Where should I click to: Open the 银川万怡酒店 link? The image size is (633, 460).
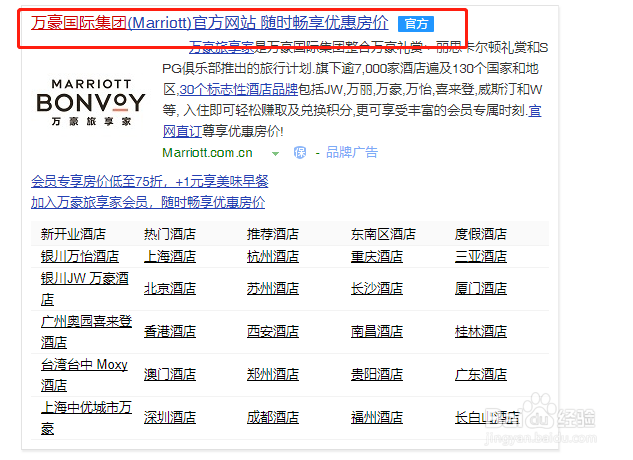pos(80,256)
